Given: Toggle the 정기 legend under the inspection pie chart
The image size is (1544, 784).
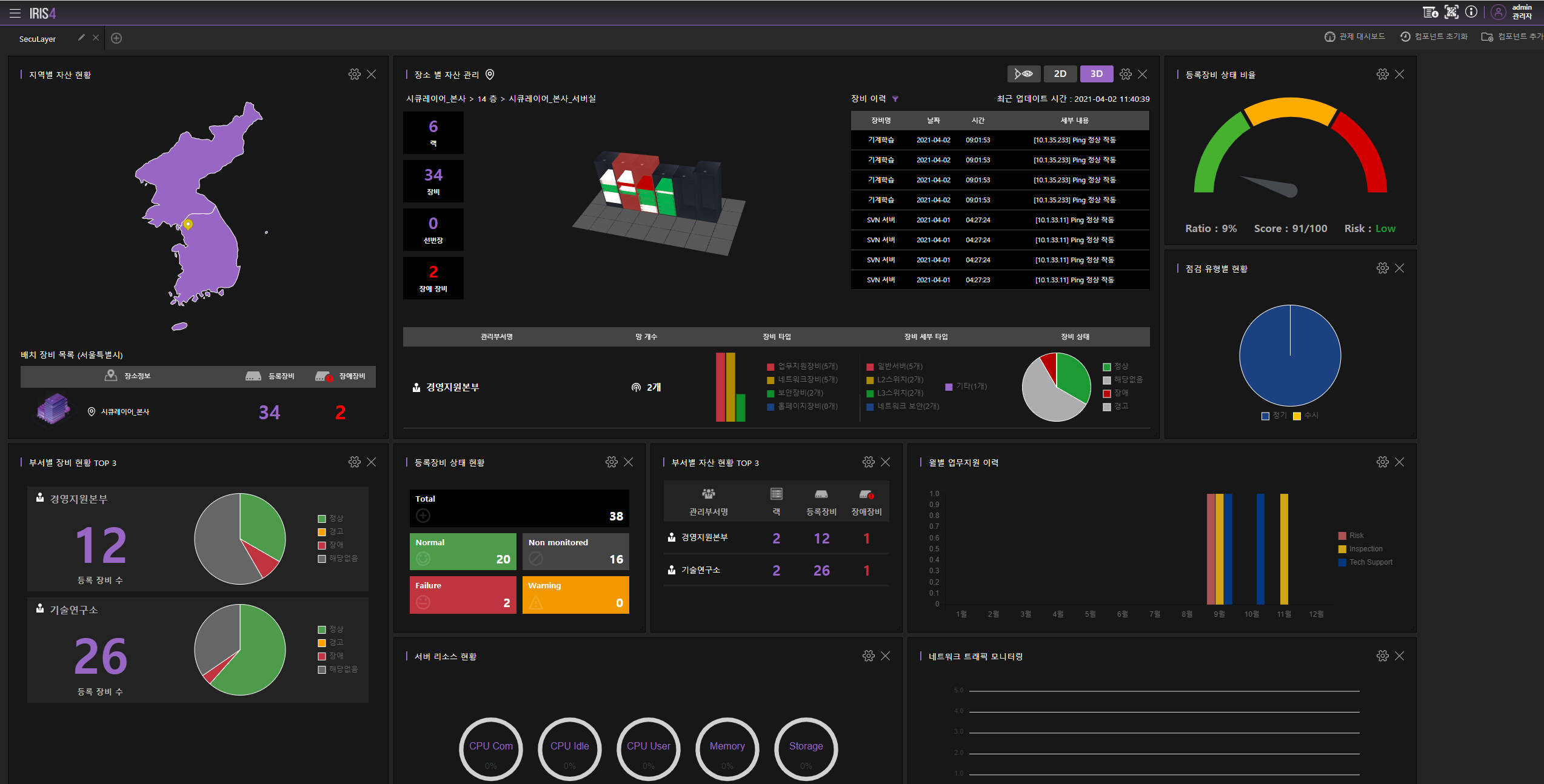Looking at the screenshot, I should pos(1271,415).
